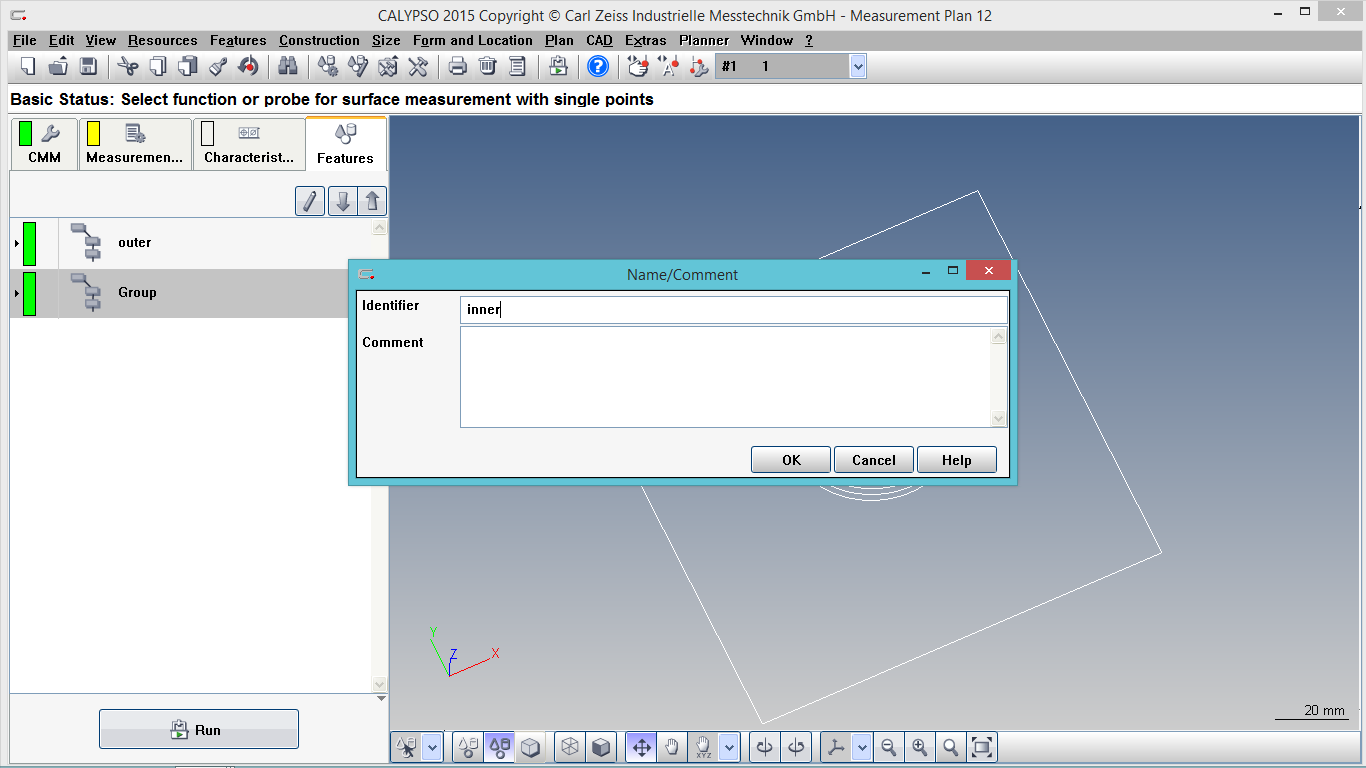Create a new measurement plan from the toolbar
This screenshot has height=768, width=1366.
(x=28, y=66)
